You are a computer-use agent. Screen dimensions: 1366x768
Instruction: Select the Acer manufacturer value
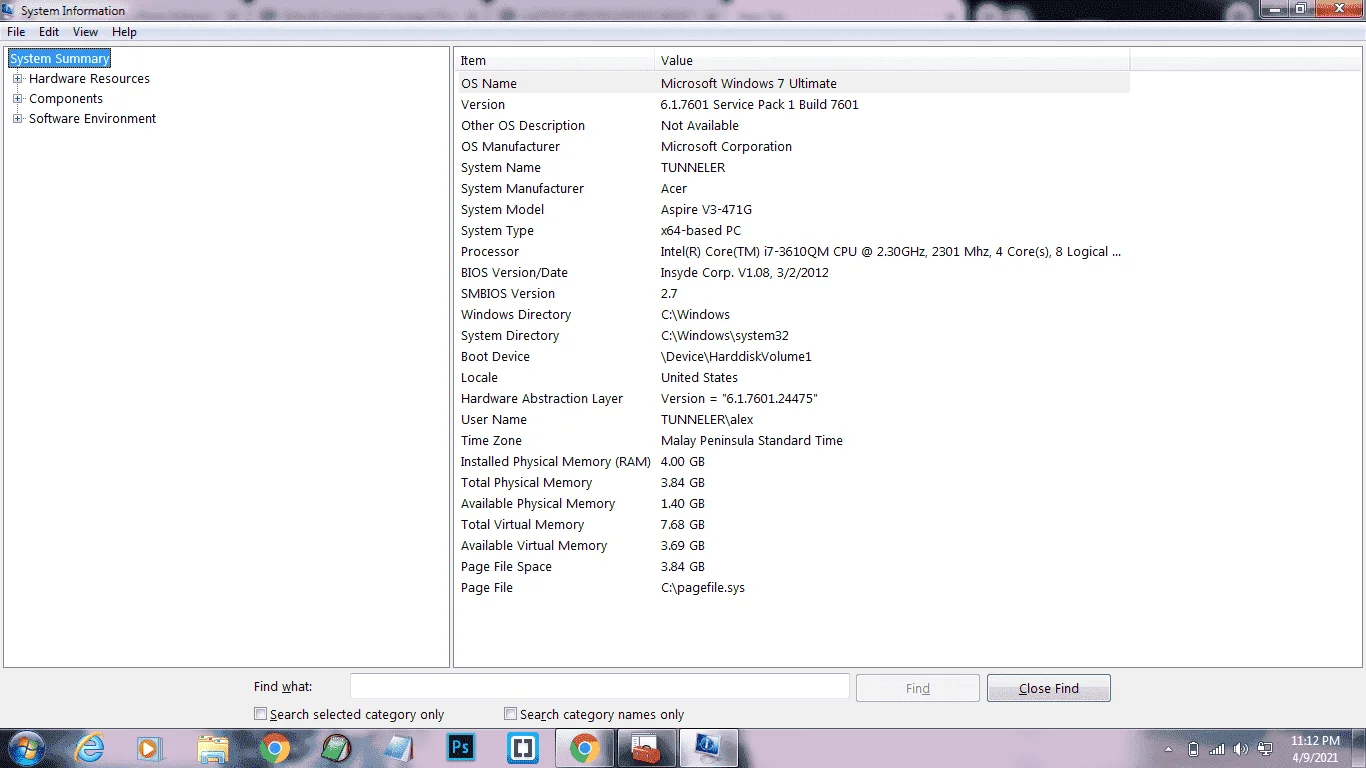tap(674, 189)
